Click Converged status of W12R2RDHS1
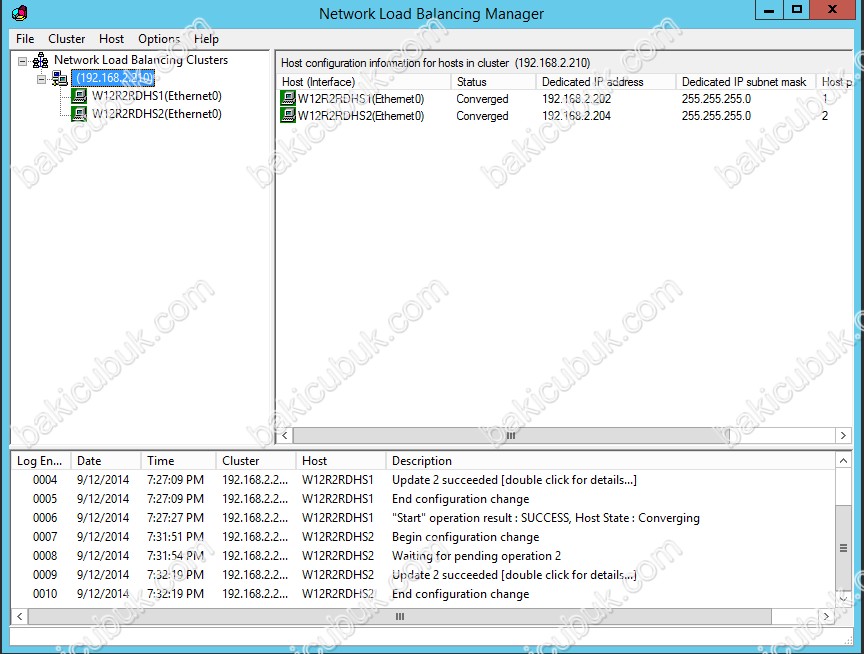 pos(482,99)
